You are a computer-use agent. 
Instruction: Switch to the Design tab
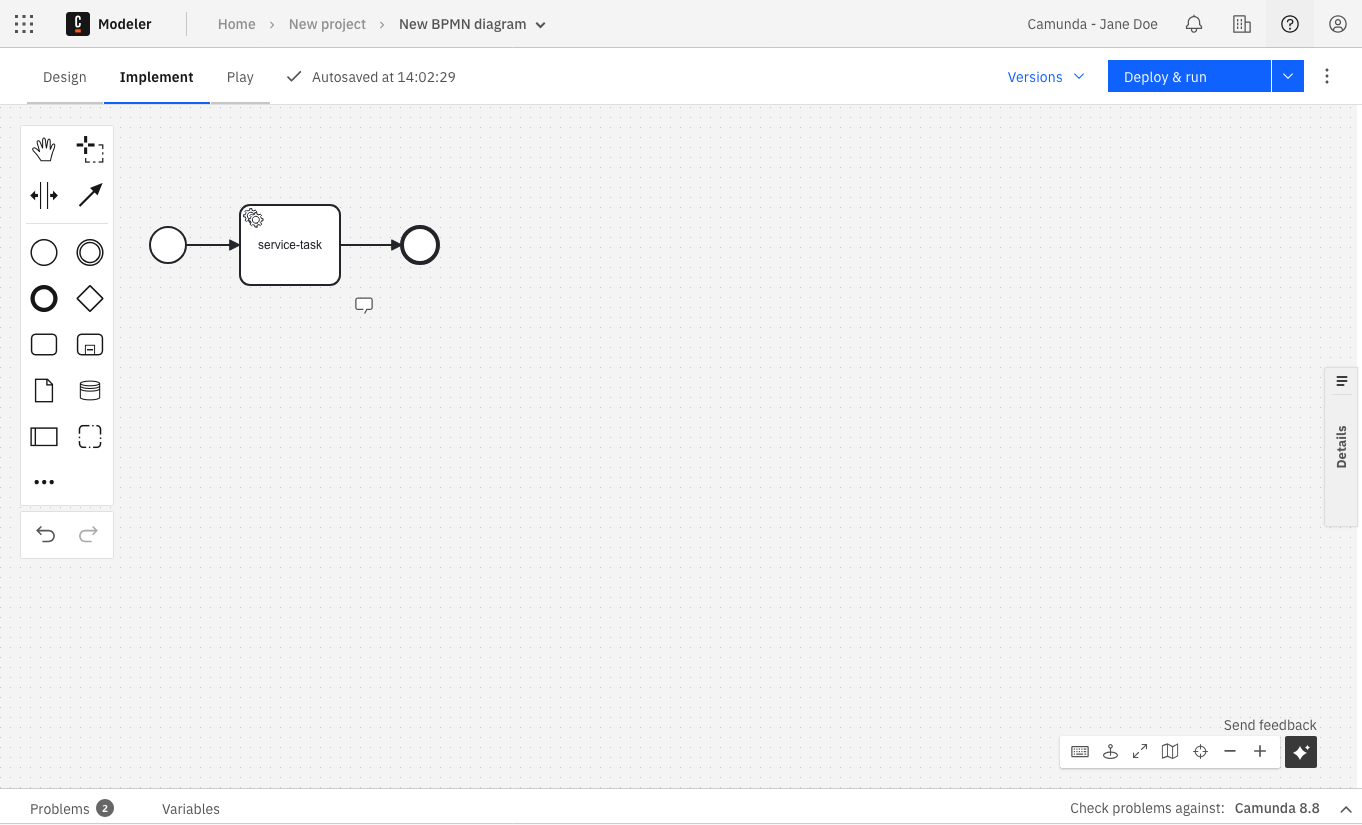tap(64, 76)
